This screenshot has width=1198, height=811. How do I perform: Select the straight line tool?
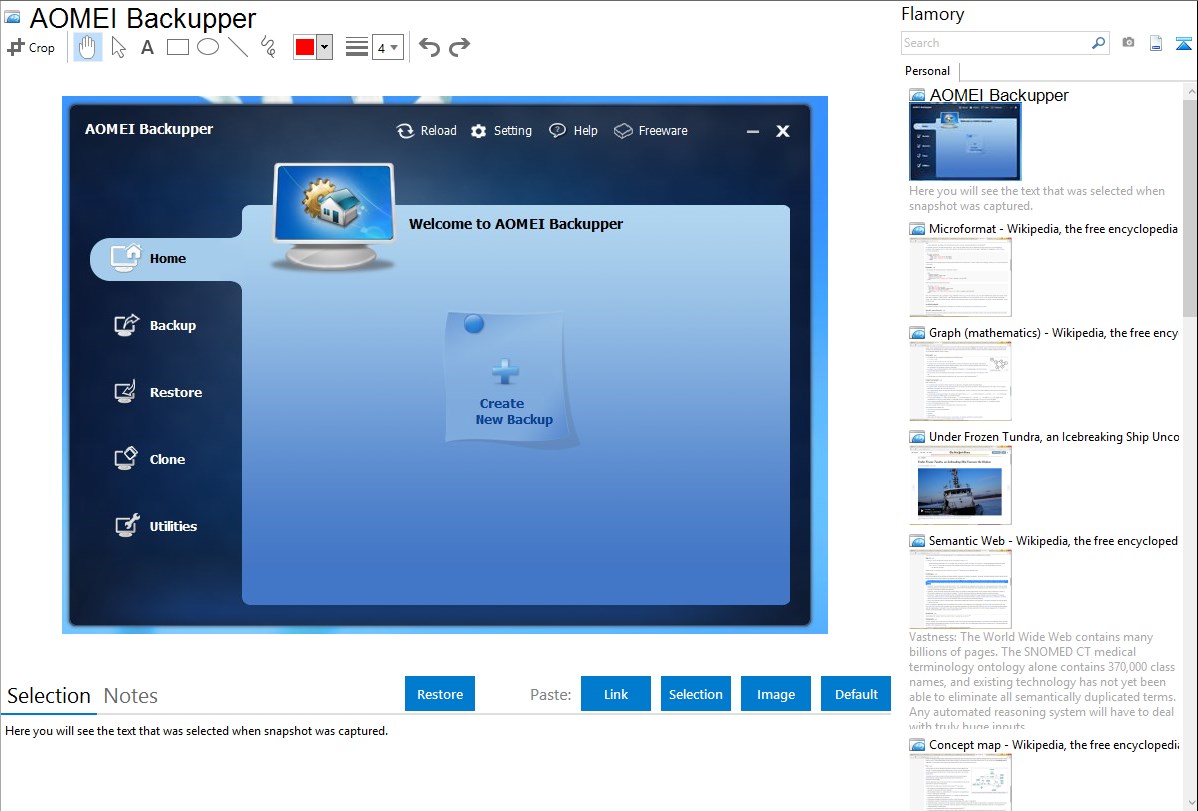point(238,47)
